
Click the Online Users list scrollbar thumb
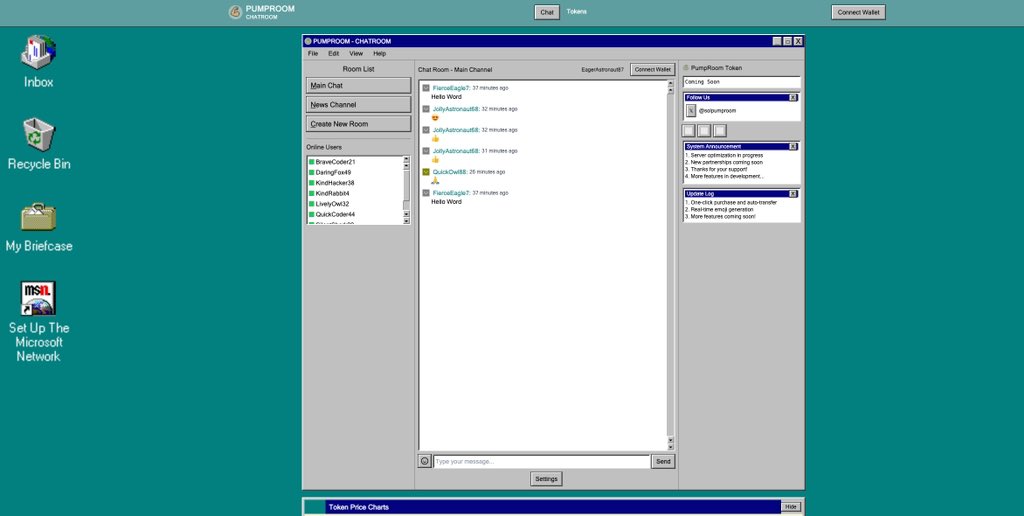[406, 185]
